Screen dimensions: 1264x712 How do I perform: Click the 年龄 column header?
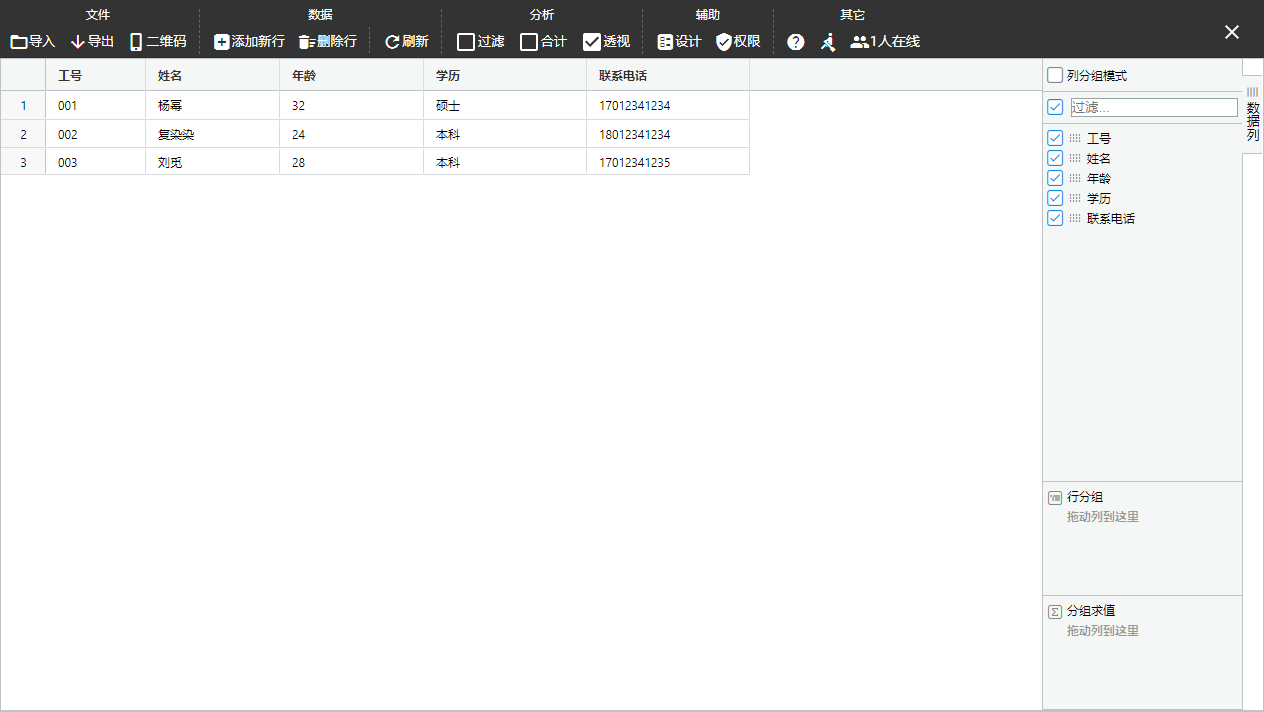pyautogui.click(x=350, y=76)
